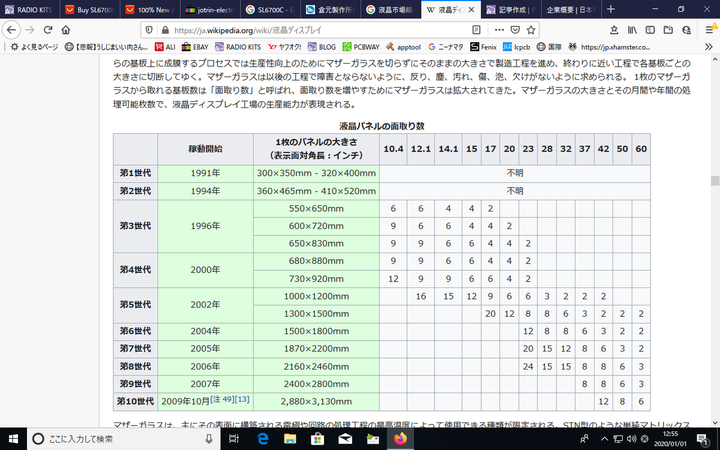720x450 pixels.
Task: Switch to the 液晶市場 tab
Action: tap(390, 10)
